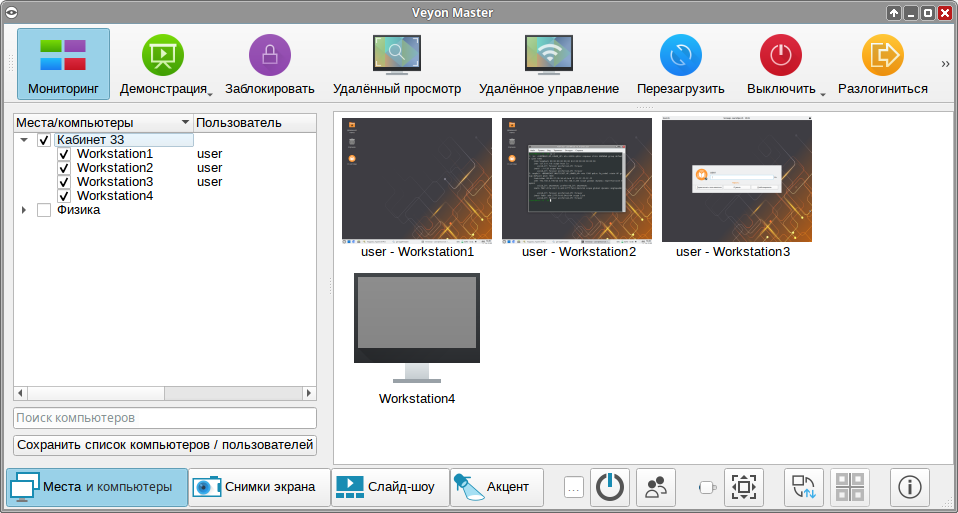
Task: Click the Veyon eye titlebar icon
Action: pos(12,12)
